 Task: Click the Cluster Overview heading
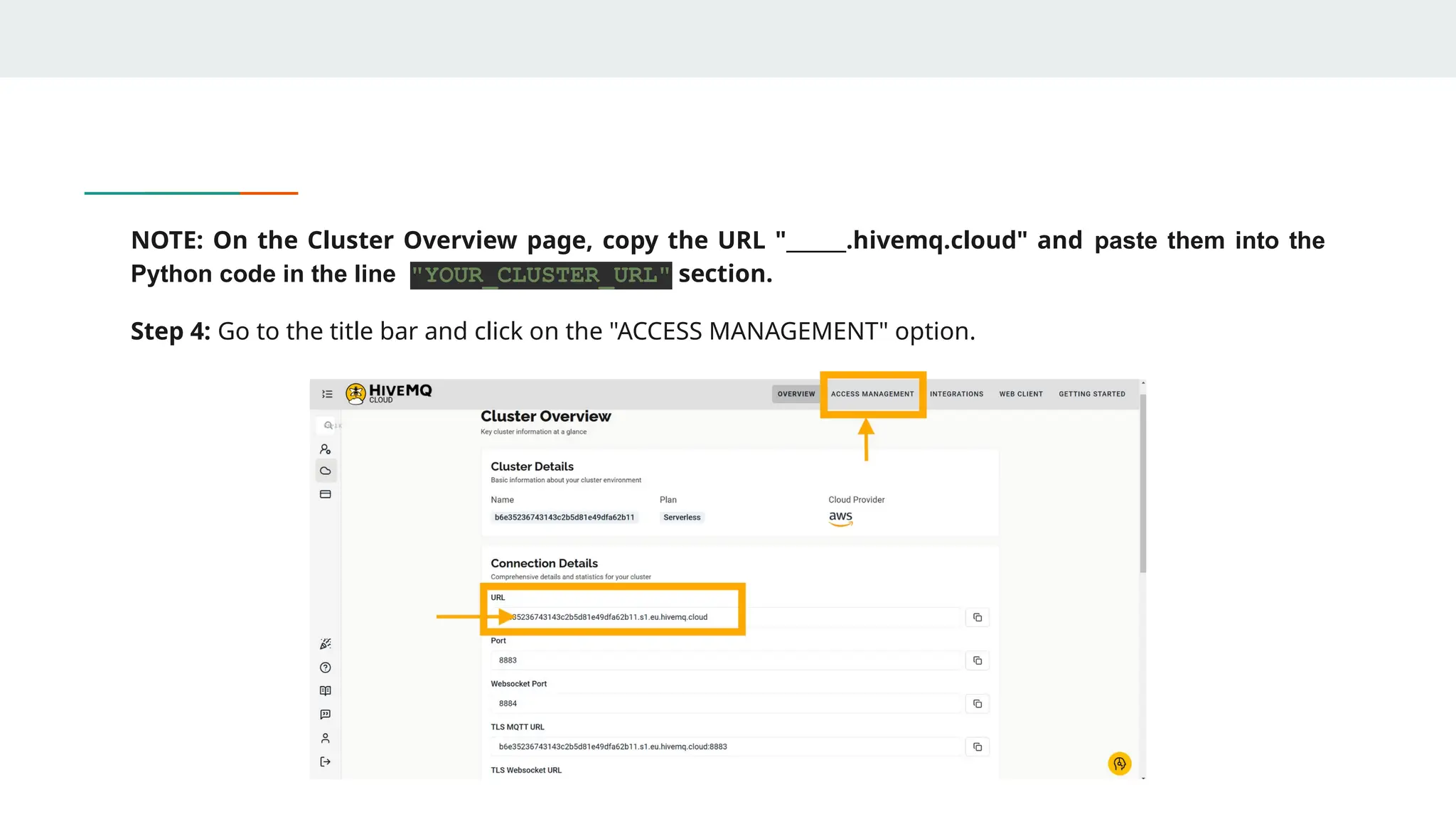(x=545, y=417)
